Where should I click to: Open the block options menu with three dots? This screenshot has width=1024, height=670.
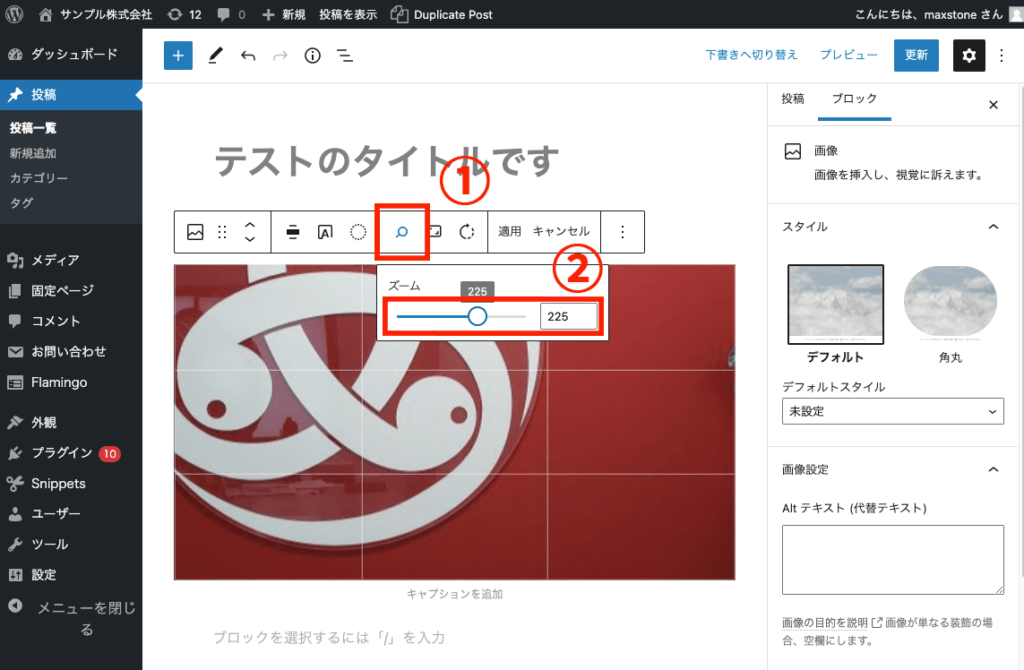pos(623,231)
